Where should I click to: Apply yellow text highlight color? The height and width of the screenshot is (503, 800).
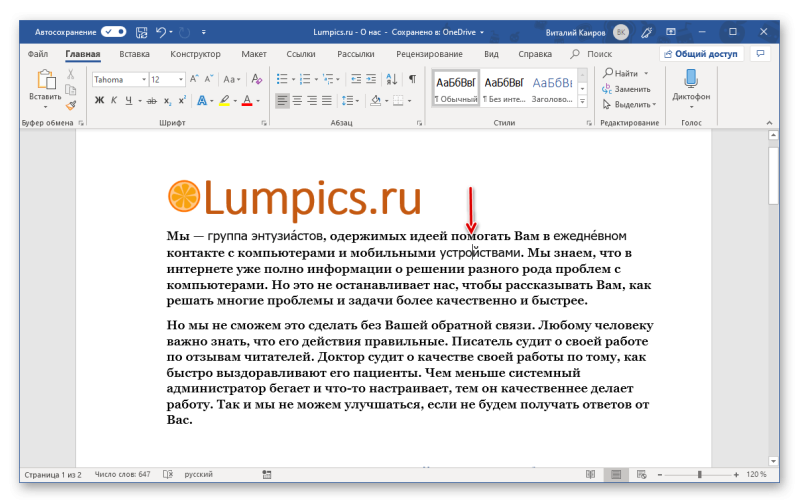pyautogui.click(x=224, y=100)
